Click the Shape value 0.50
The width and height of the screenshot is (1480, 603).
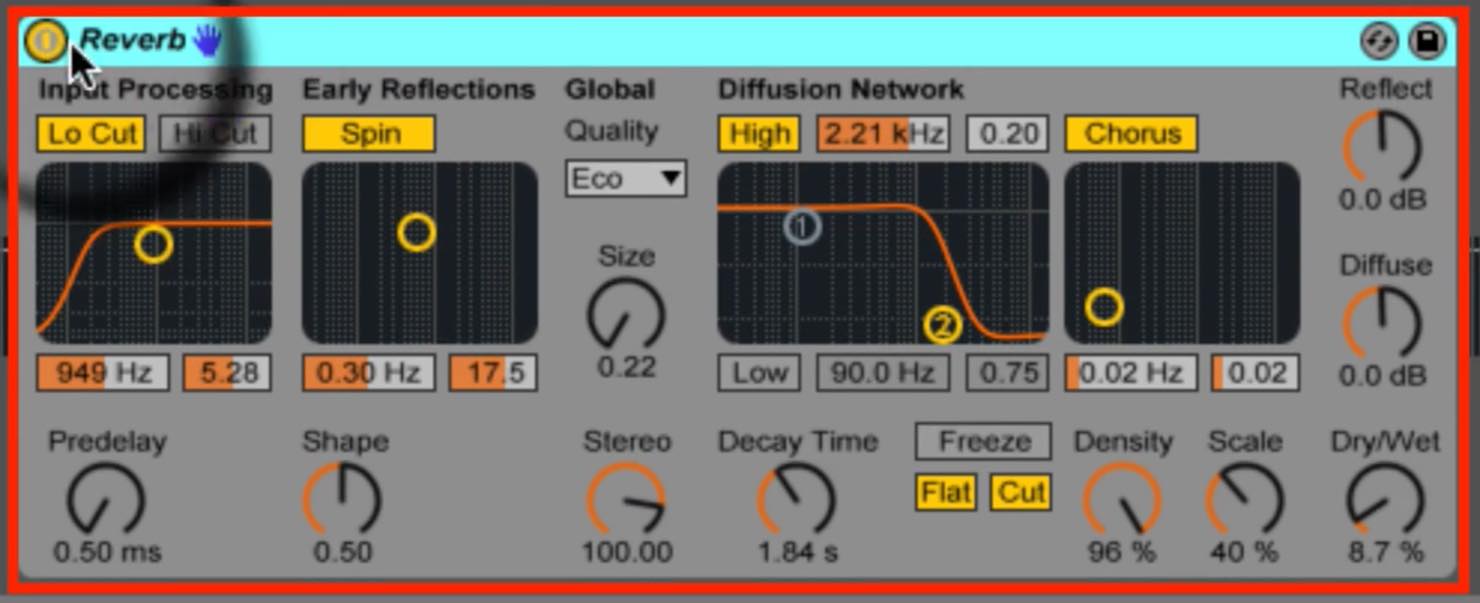[342, 552]
